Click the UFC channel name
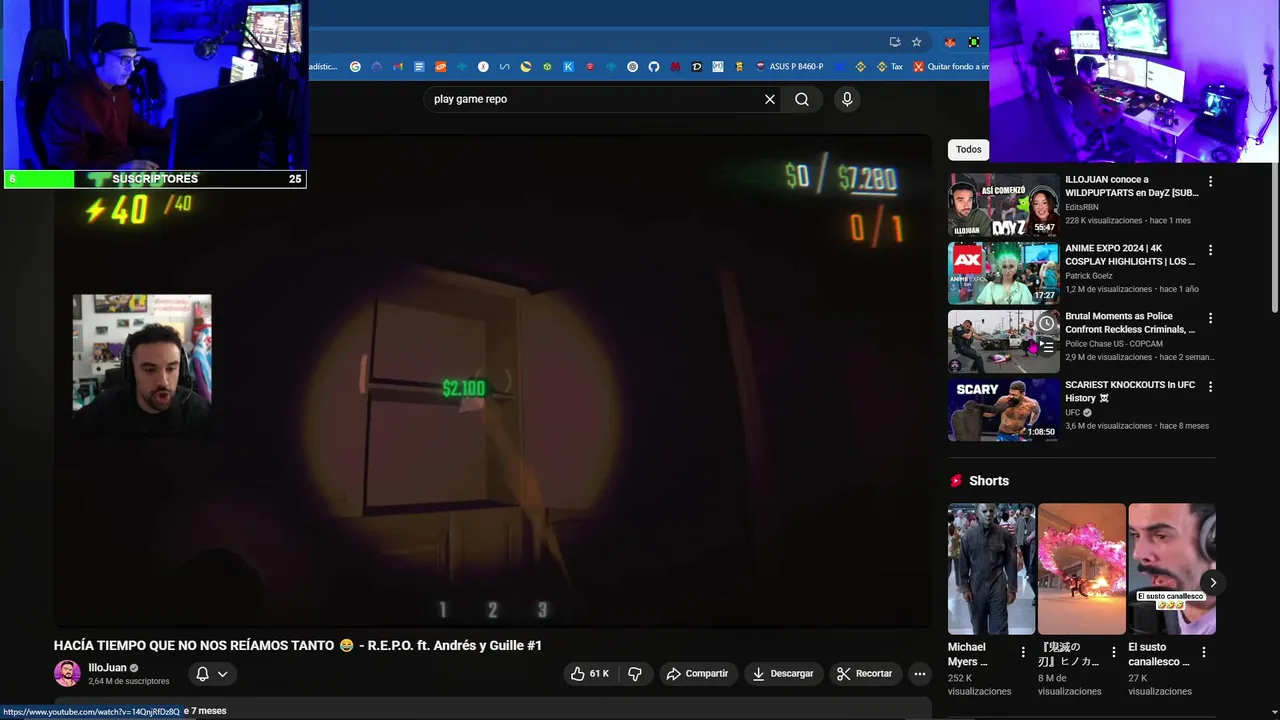Viewport: 1280px width, 720px height. (x=1073, y=412)
